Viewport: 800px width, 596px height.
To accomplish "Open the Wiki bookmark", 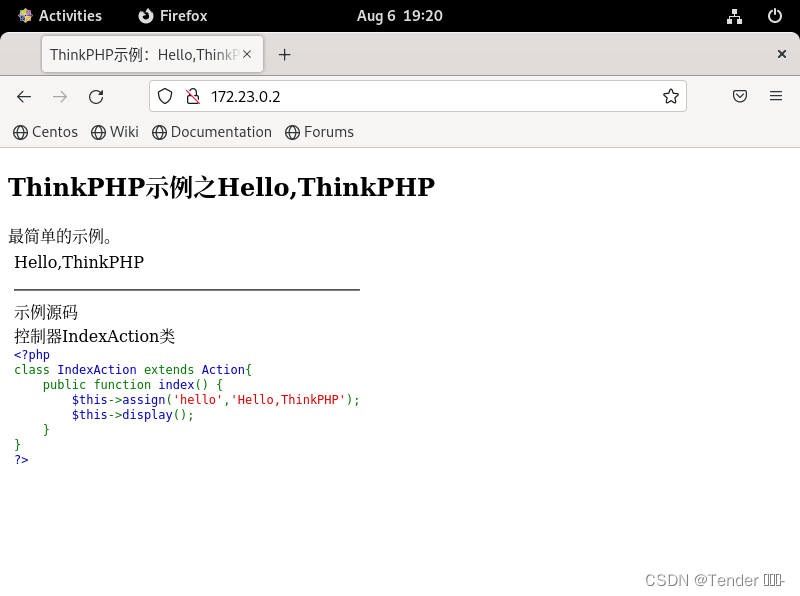I will [114, 131].
